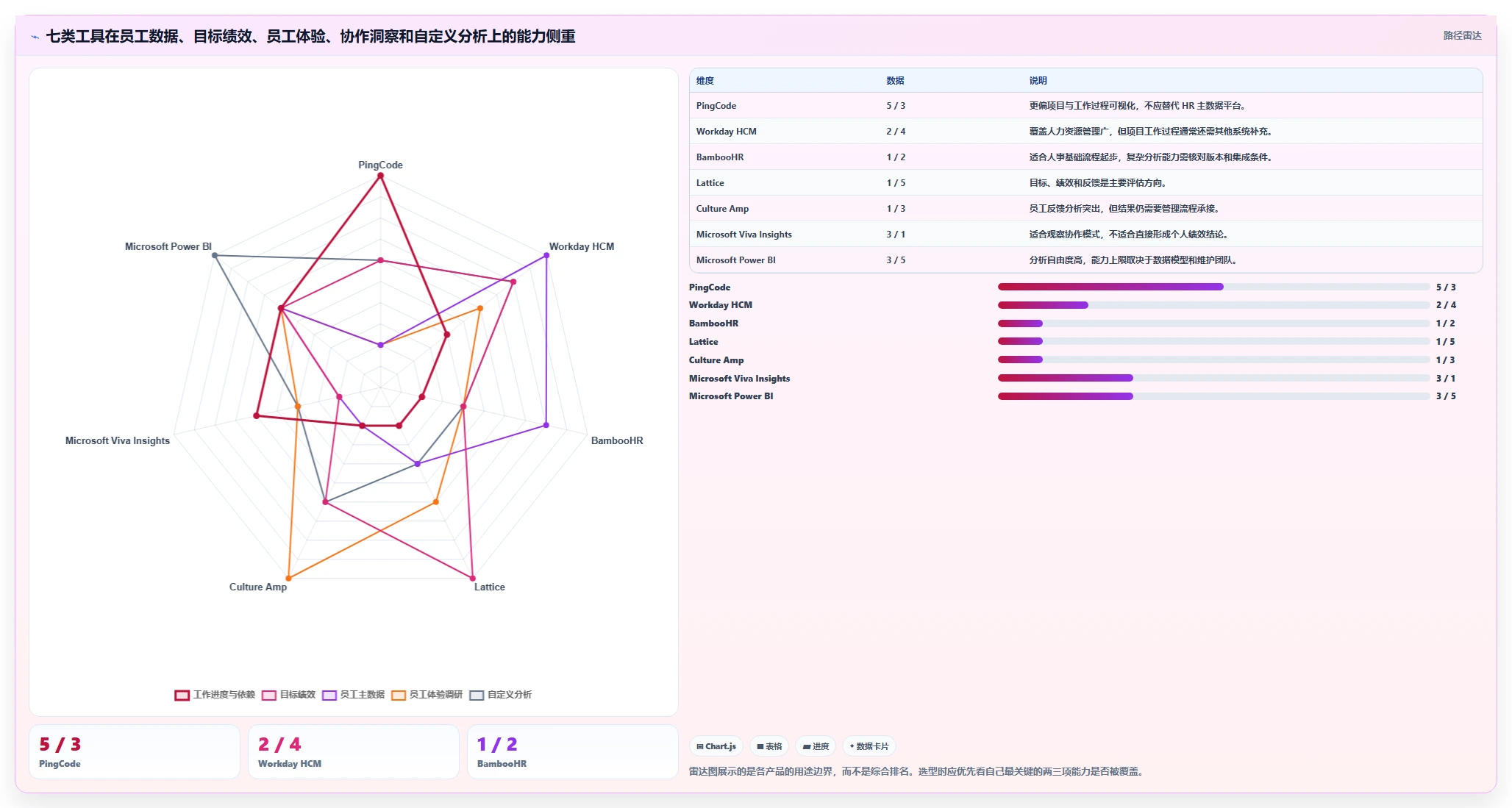Click the '5 / 3' value in PingCode table row

896,106
